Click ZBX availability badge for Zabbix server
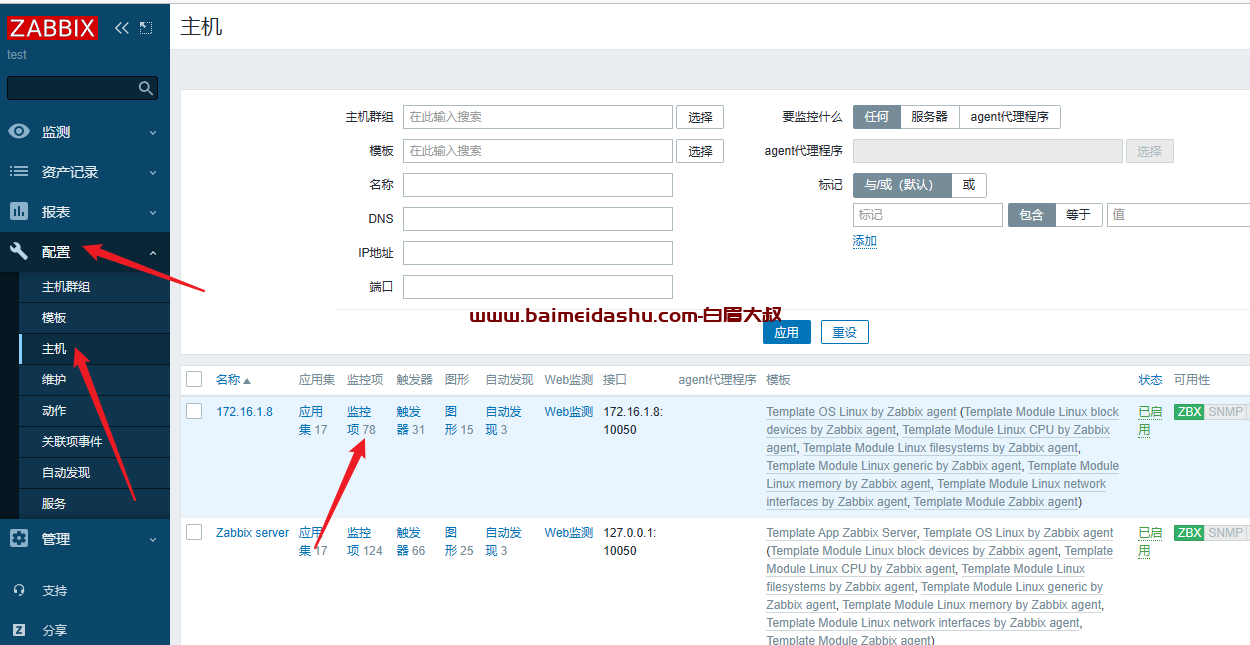This screenshot has height=645, width=1250. pyautogui.click(x=1189, y=533)
